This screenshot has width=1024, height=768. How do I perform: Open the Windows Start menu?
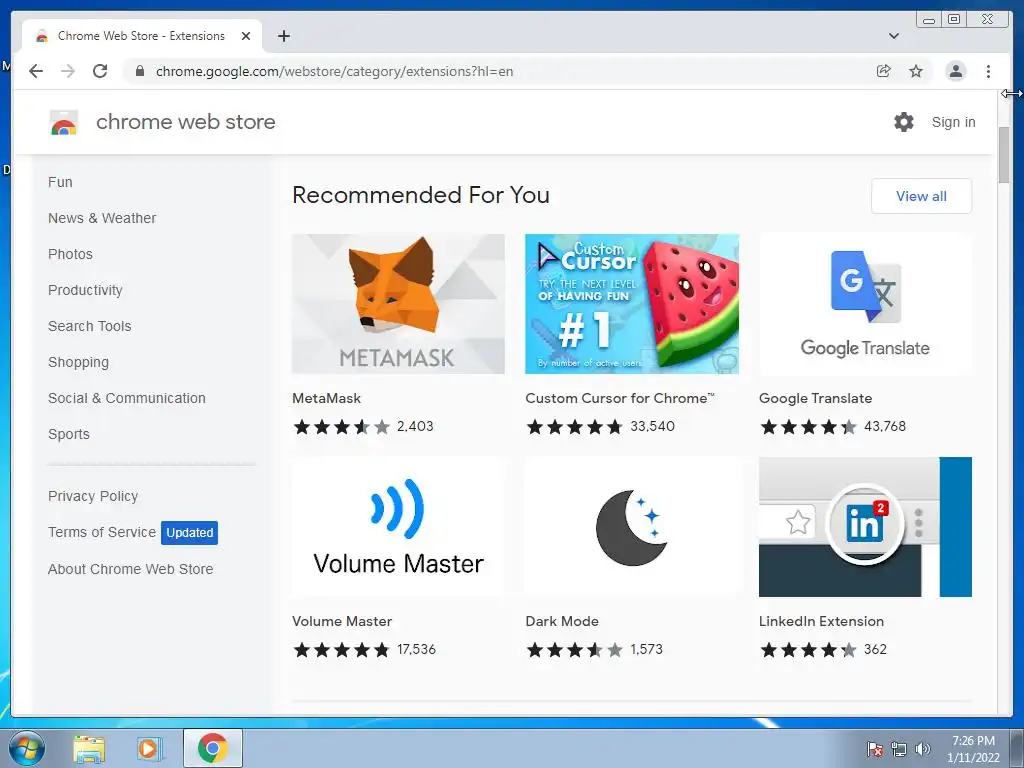point(27,748)
